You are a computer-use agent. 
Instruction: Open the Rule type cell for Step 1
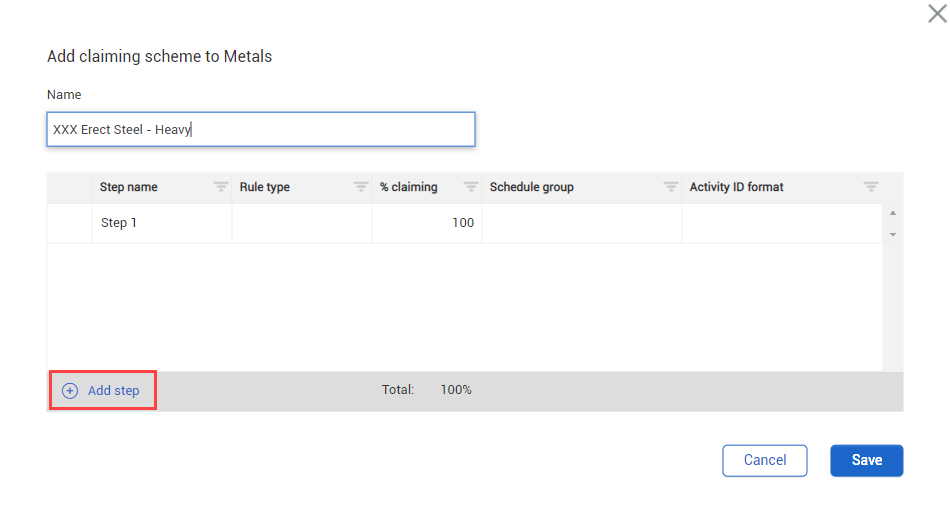coord(302,223)
